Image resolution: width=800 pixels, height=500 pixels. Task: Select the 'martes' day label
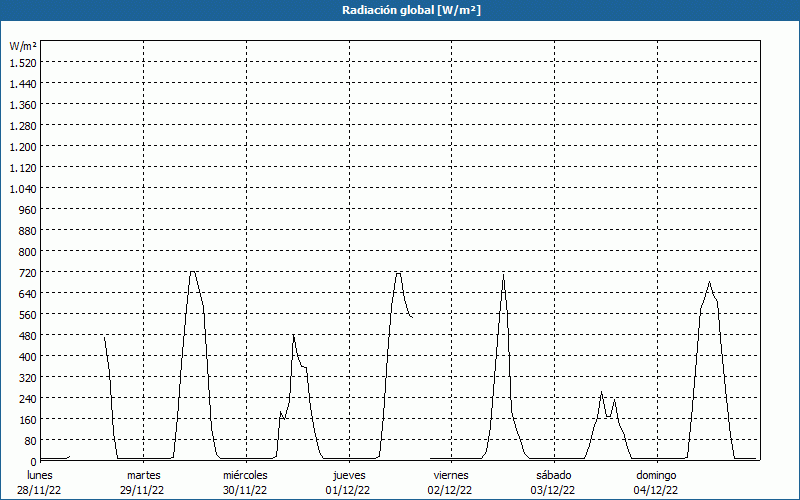[144, 475]
